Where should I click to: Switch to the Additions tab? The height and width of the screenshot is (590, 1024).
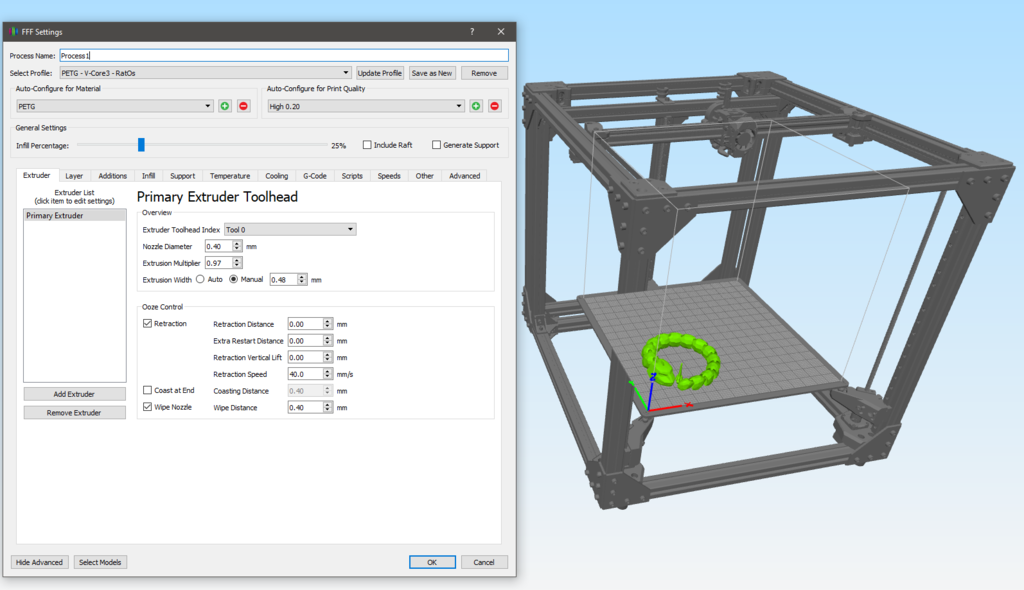[112, 176]
